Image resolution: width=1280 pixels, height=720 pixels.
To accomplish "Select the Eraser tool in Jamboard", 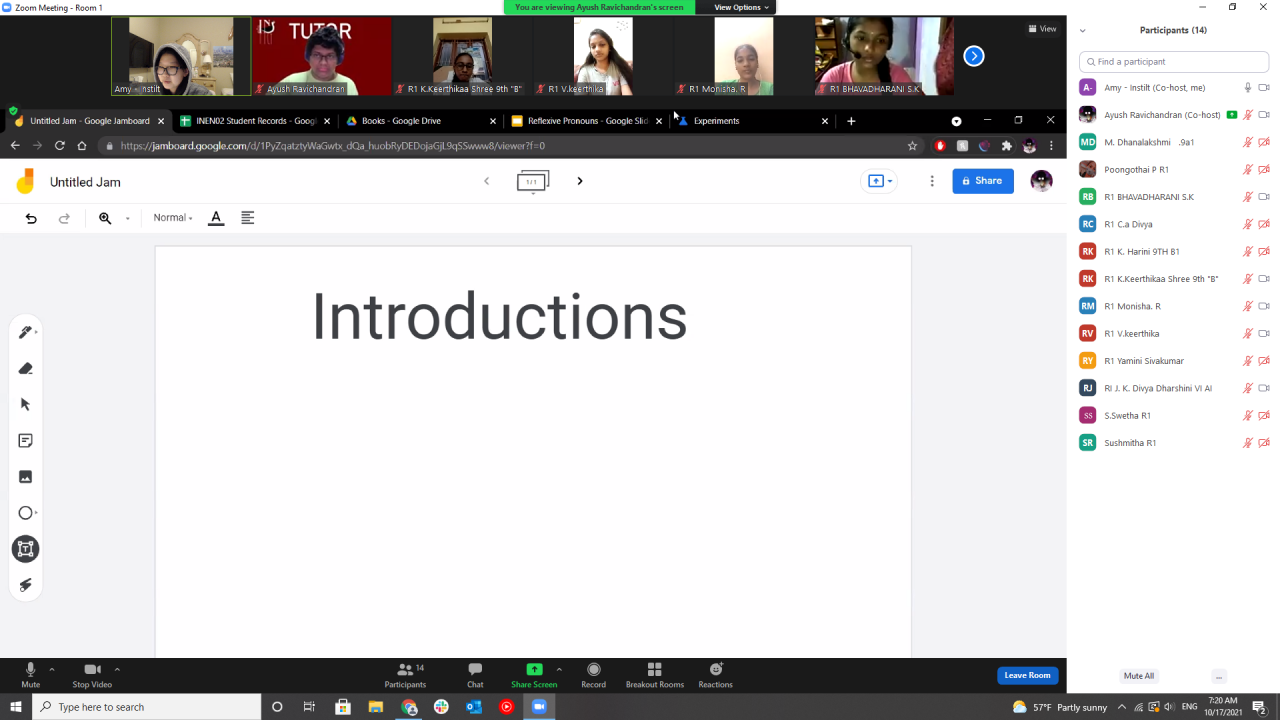I will click(x=26, y=368).
